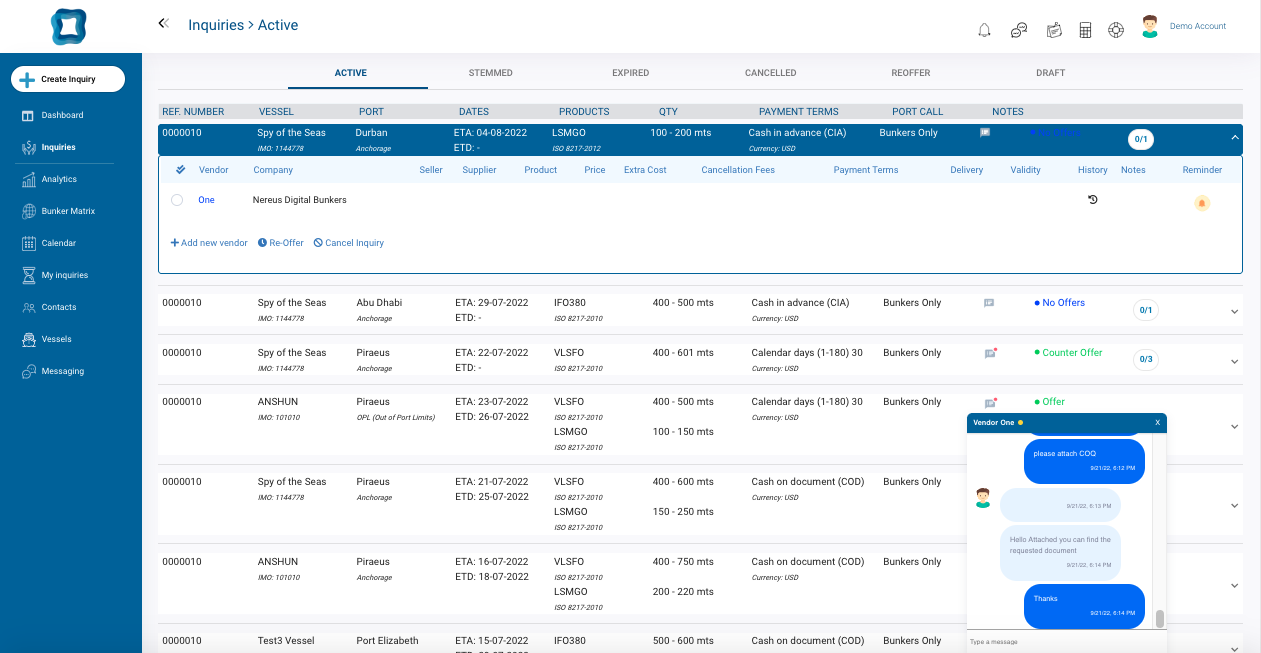
Task: Open the chat messages icon in header
Action: (x=1019, y=30)
